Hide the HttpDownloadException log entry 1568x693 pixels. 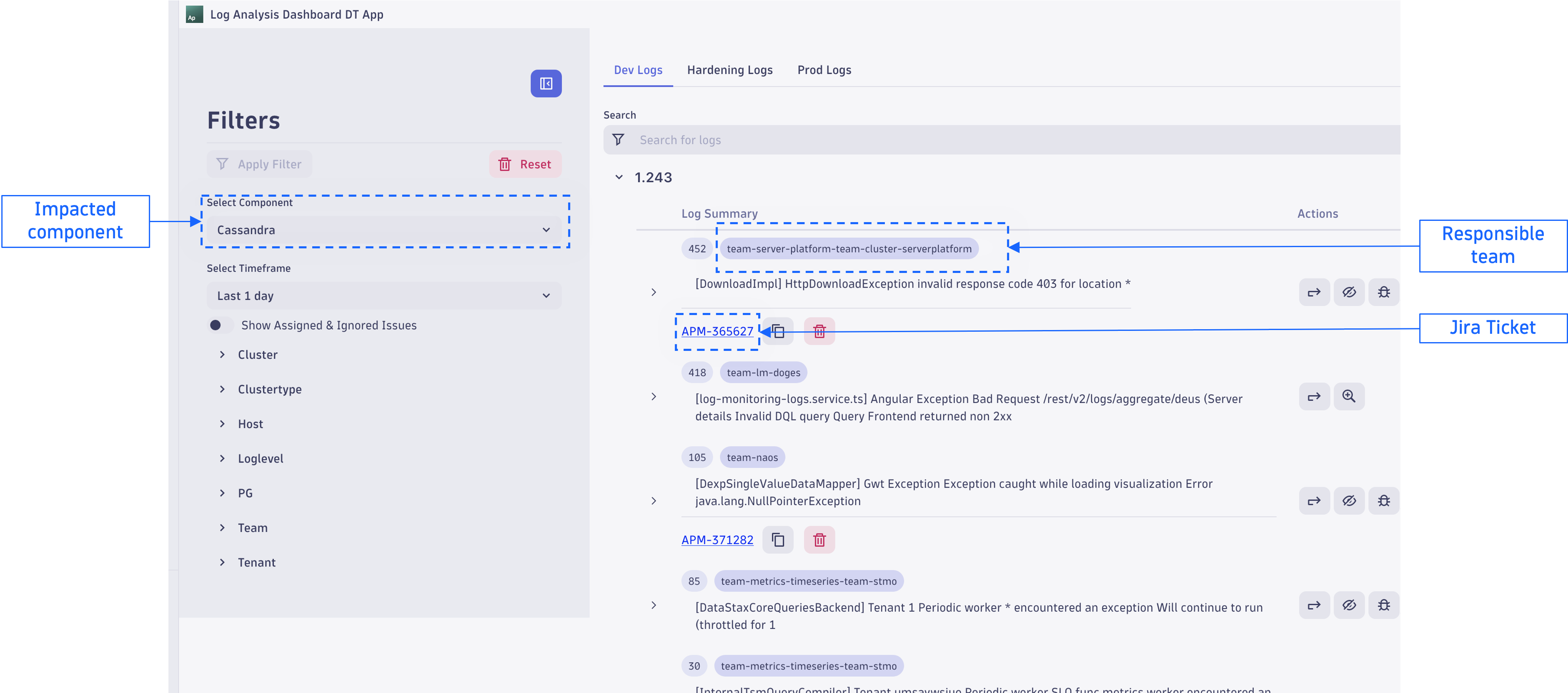1349,292
